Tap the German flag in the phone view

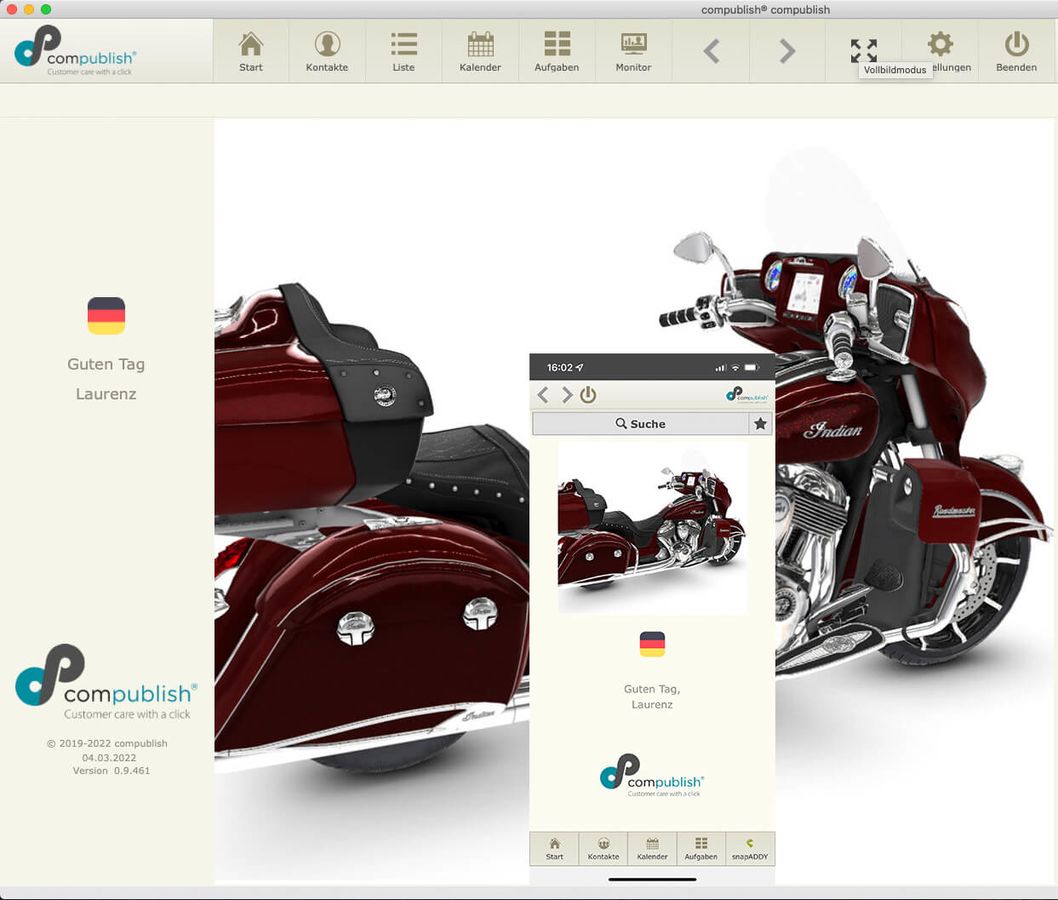click(652, 644)
